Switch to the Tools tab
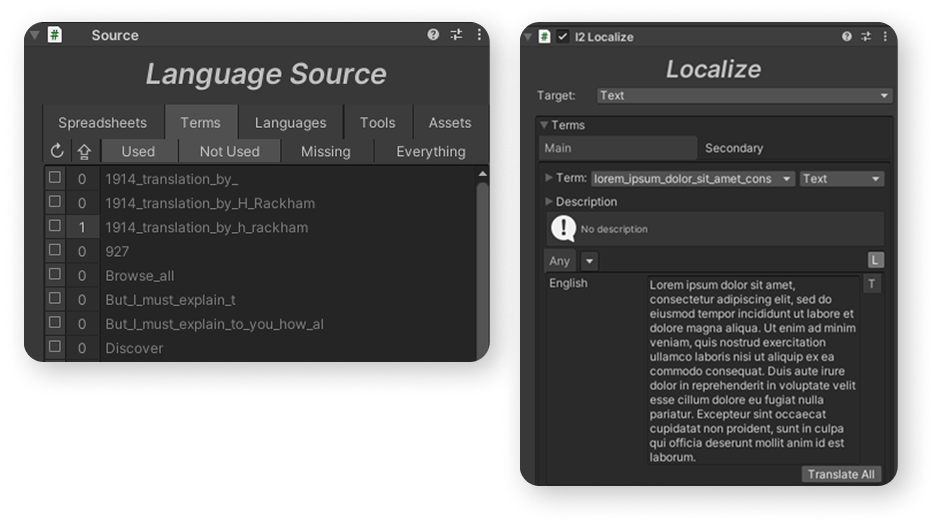The height and width of the screenshot is (524, 935). [x=377, y=123]
